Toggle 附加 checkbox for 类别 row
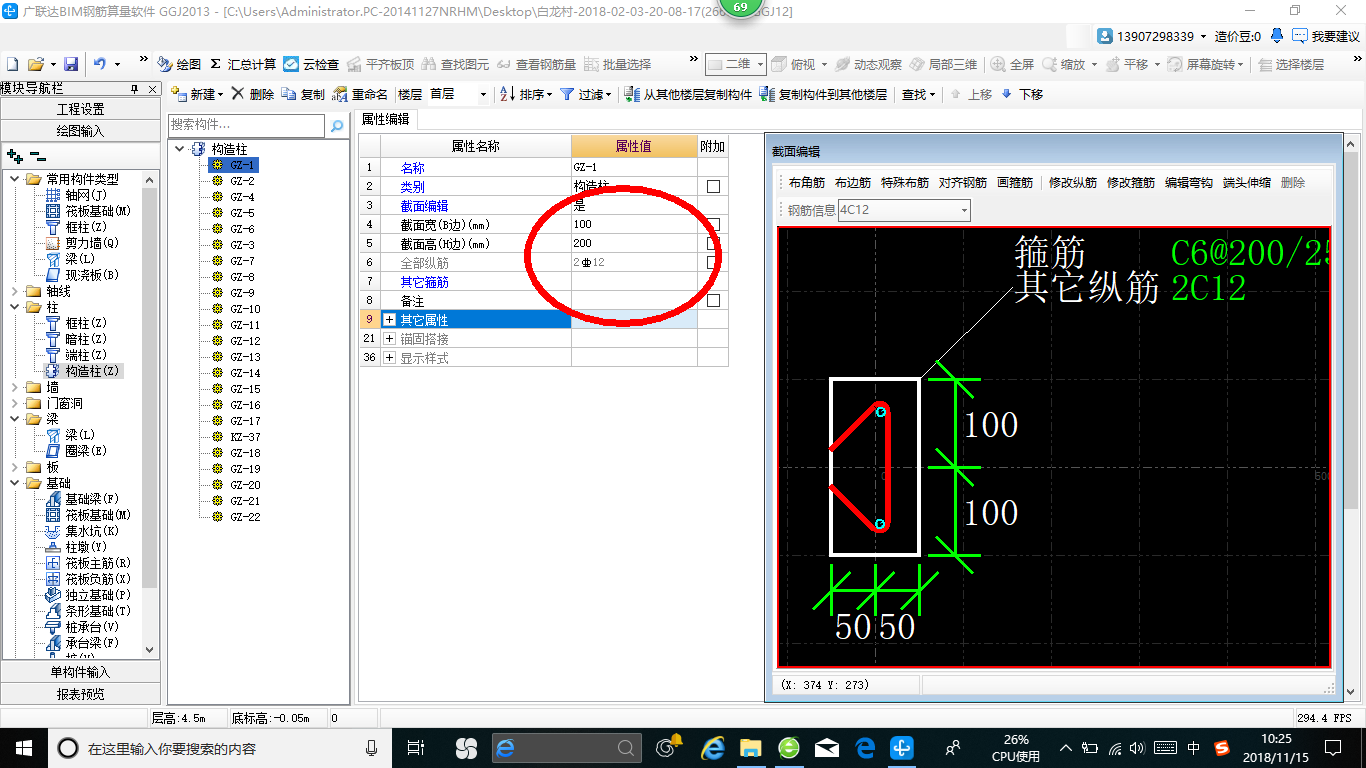Image resolution: width=1366 pixels, height=768 pixels. tap(713, 187)
